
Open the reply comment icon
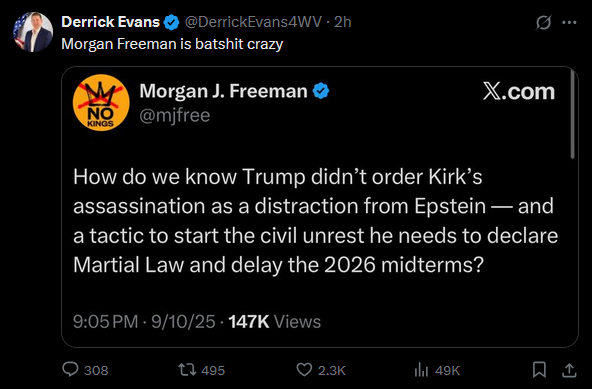70,369
